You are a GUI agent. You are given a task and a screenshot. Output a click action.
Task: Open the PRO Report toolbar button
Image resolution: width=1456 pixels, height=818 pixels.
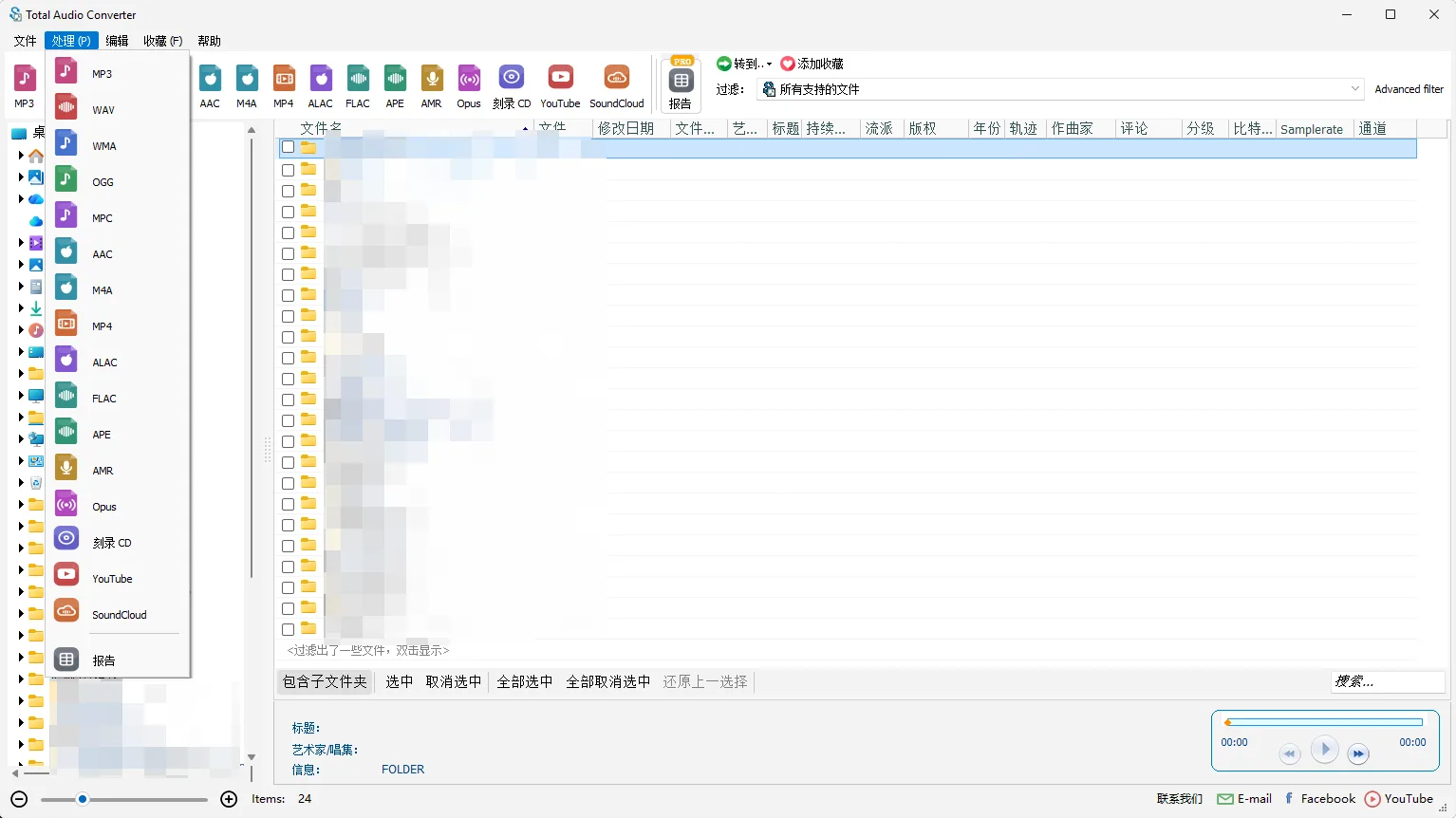[x=681, y=84]
